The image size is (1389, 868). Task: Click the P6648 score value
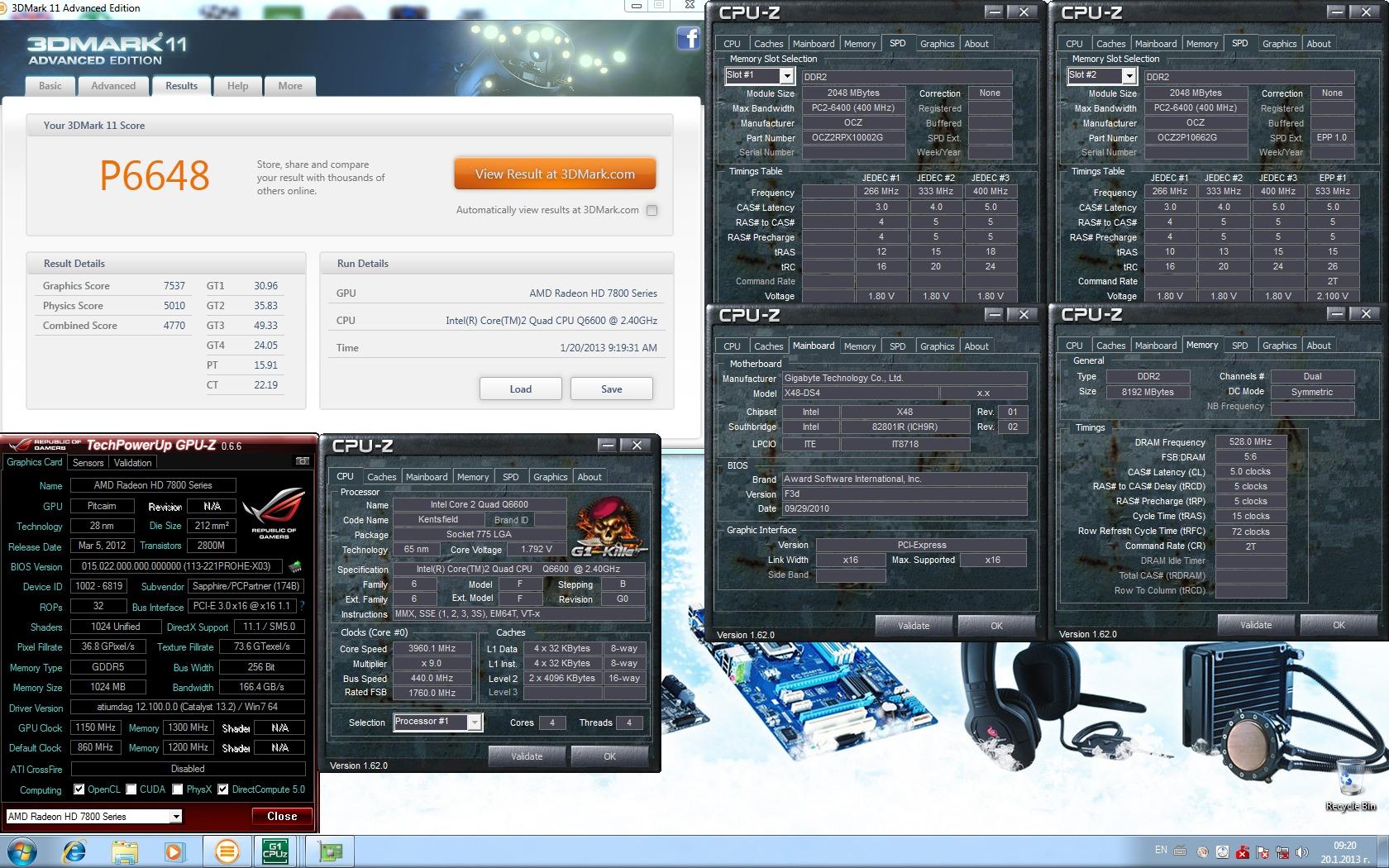pos(155,175)
